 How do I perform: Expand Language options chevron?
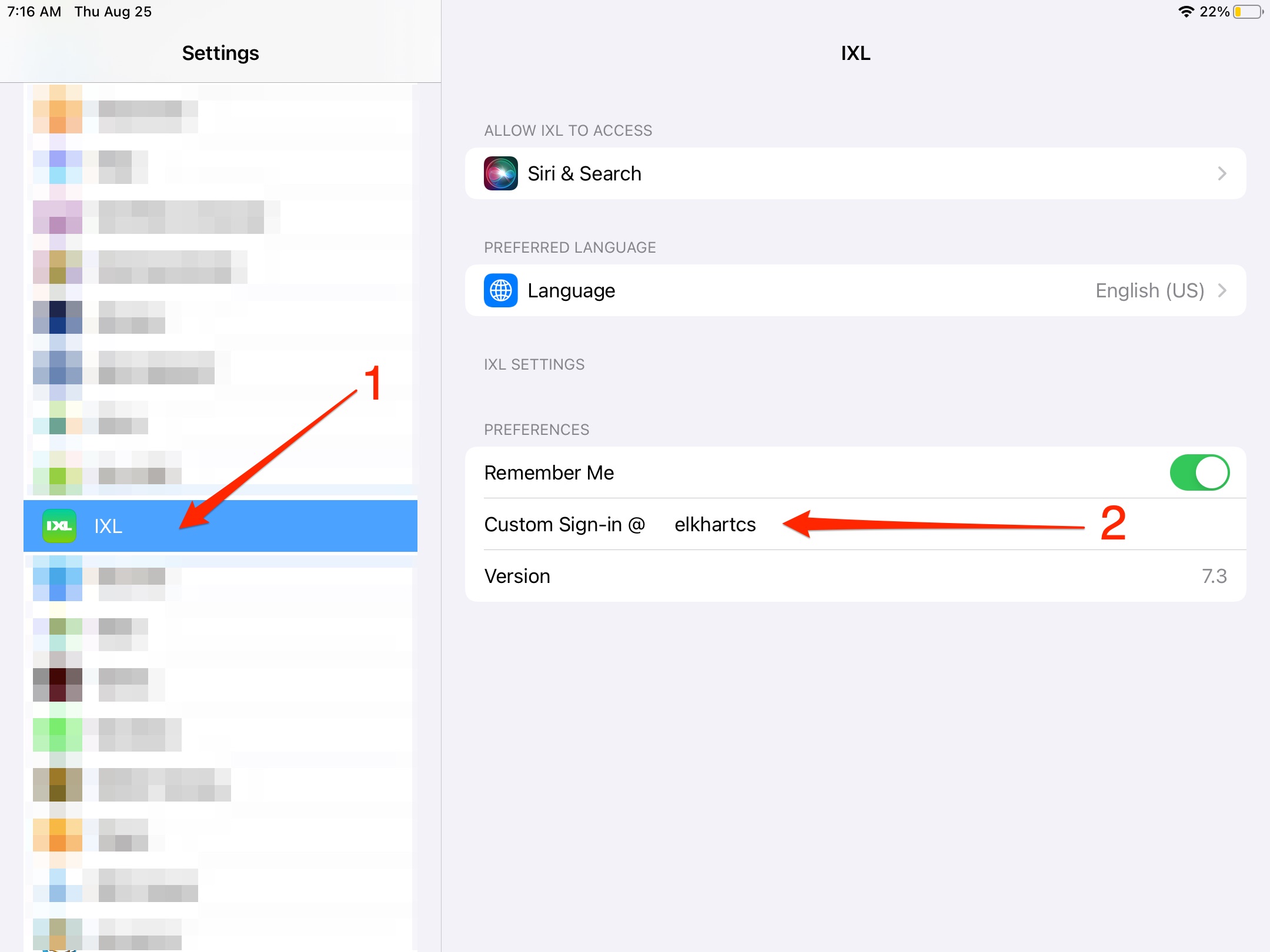tap(1222, 290)
